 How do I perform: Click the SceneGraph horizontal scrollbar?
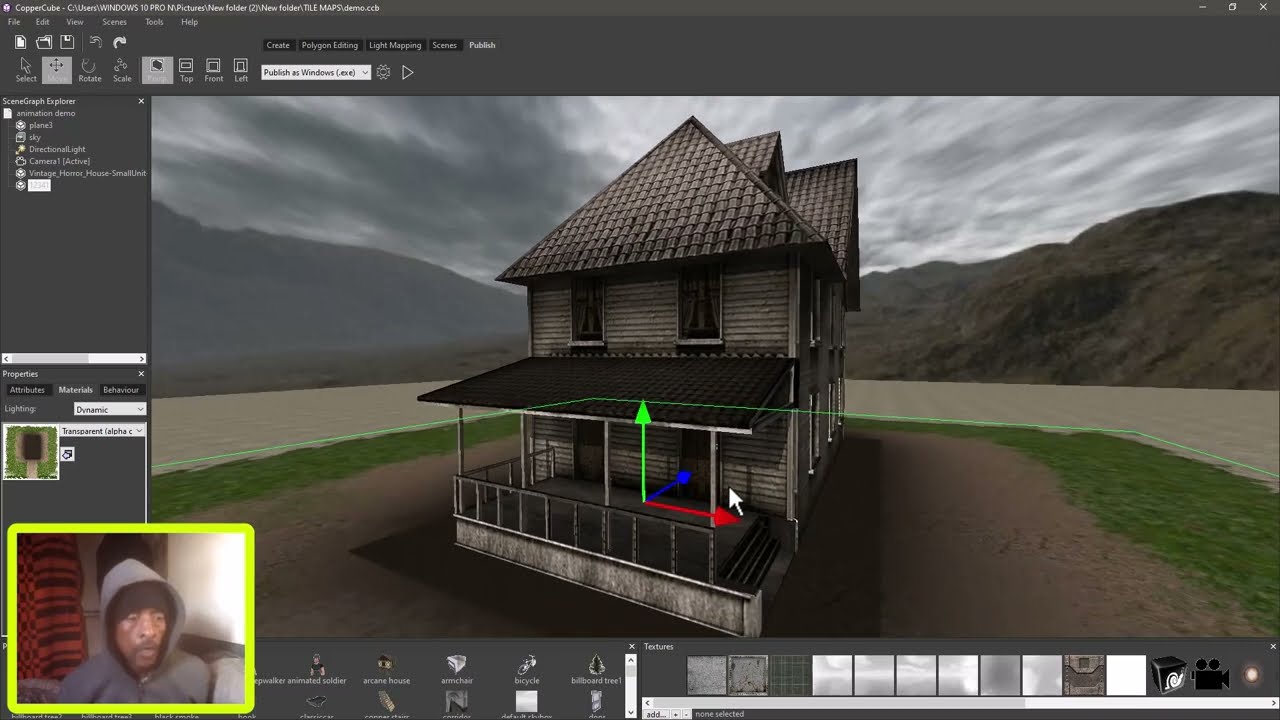point(73,358)
